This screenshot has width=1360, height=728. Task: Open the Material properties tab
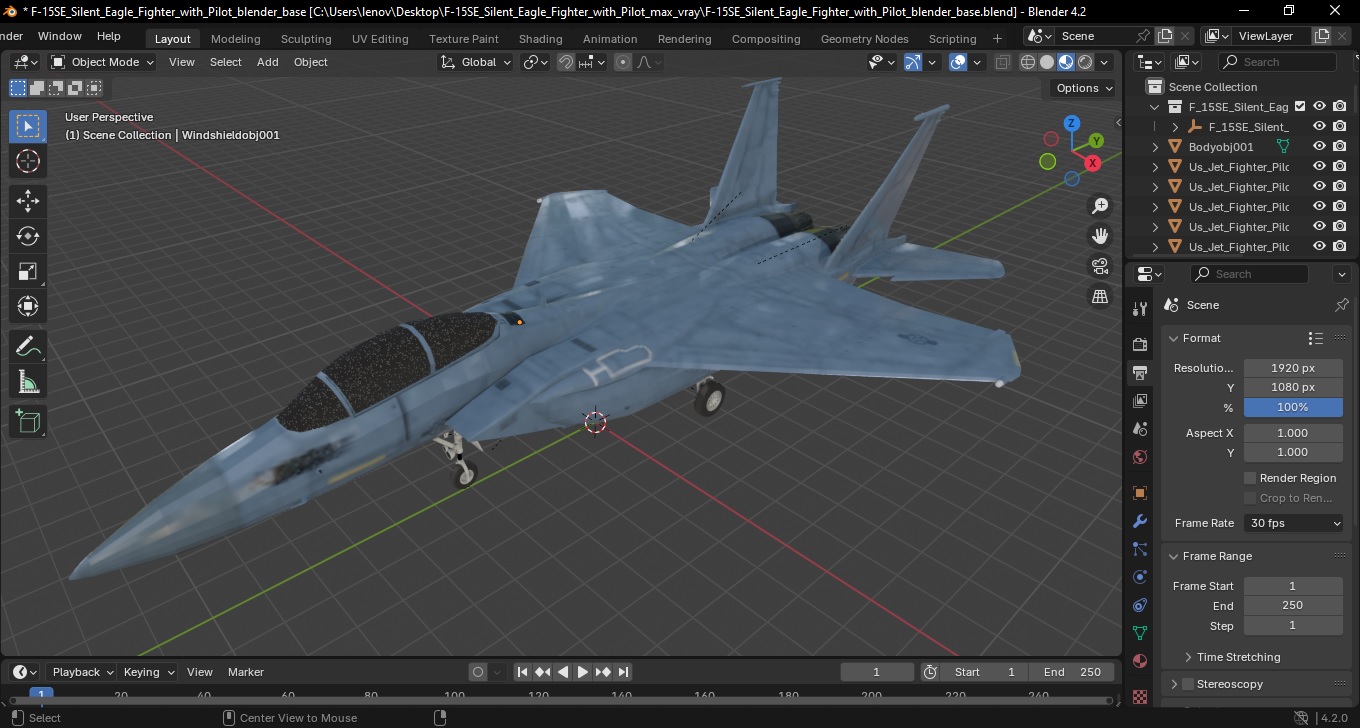tap(1139, 661)
